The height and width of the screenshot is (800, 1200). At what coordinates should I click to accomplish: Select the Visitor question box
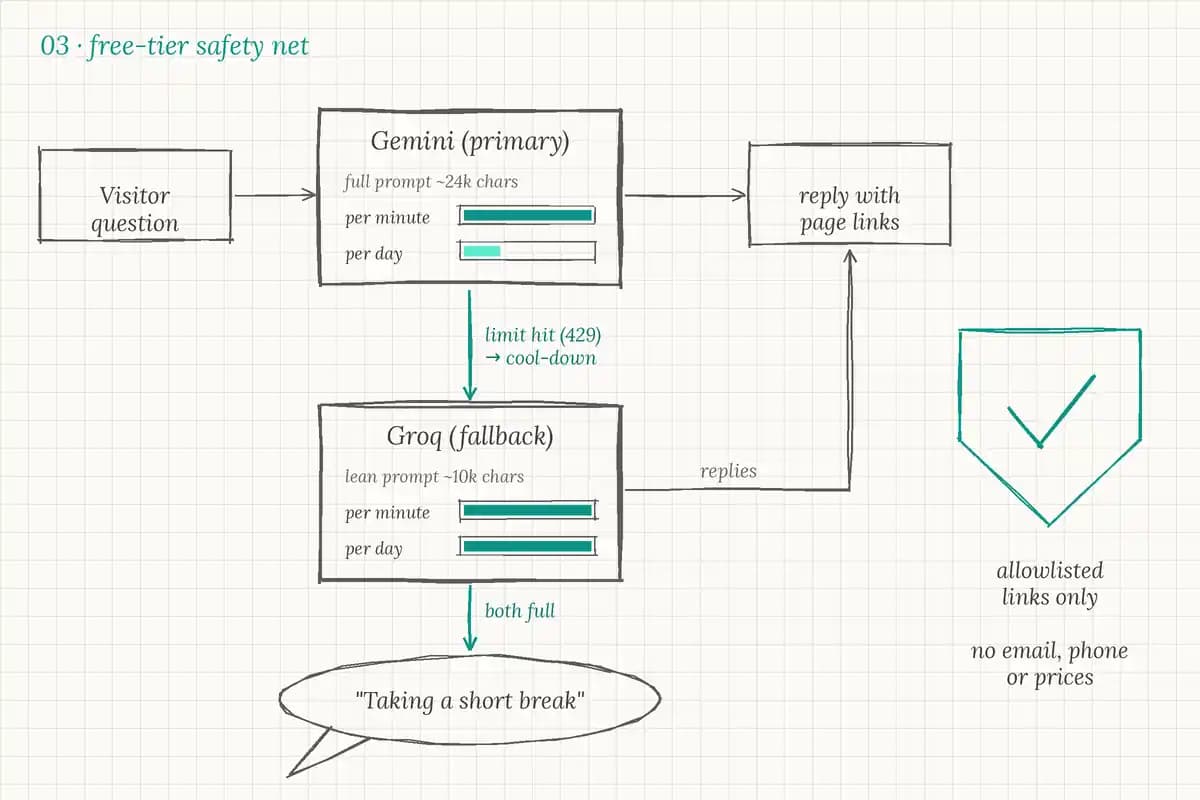pos(135,196)
